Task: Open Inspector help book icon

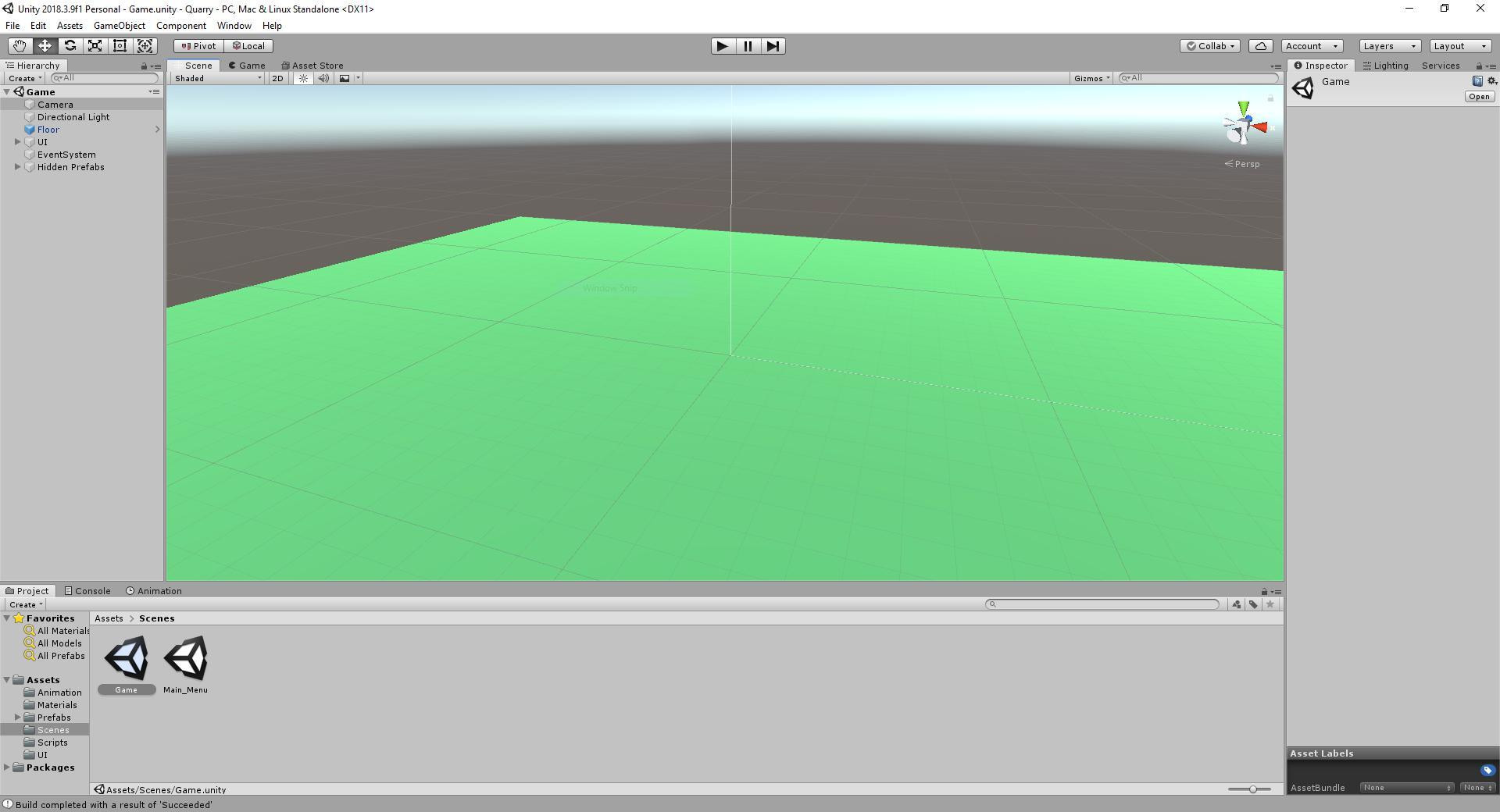Action: coord(1477,81)
